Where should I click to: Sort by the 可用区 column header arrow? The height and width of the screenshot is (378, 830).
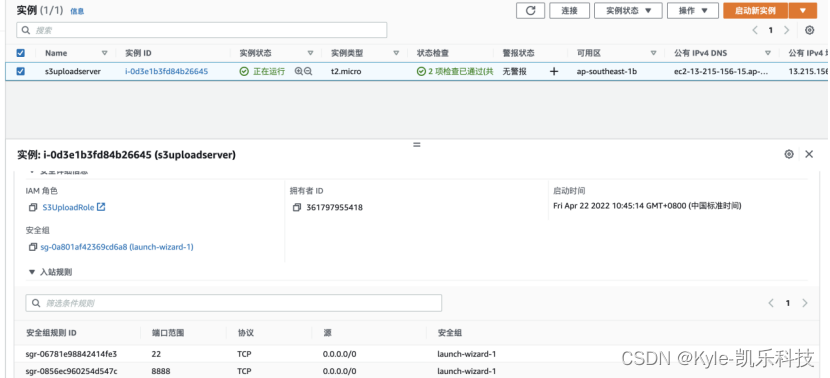(x=654, y=53)
